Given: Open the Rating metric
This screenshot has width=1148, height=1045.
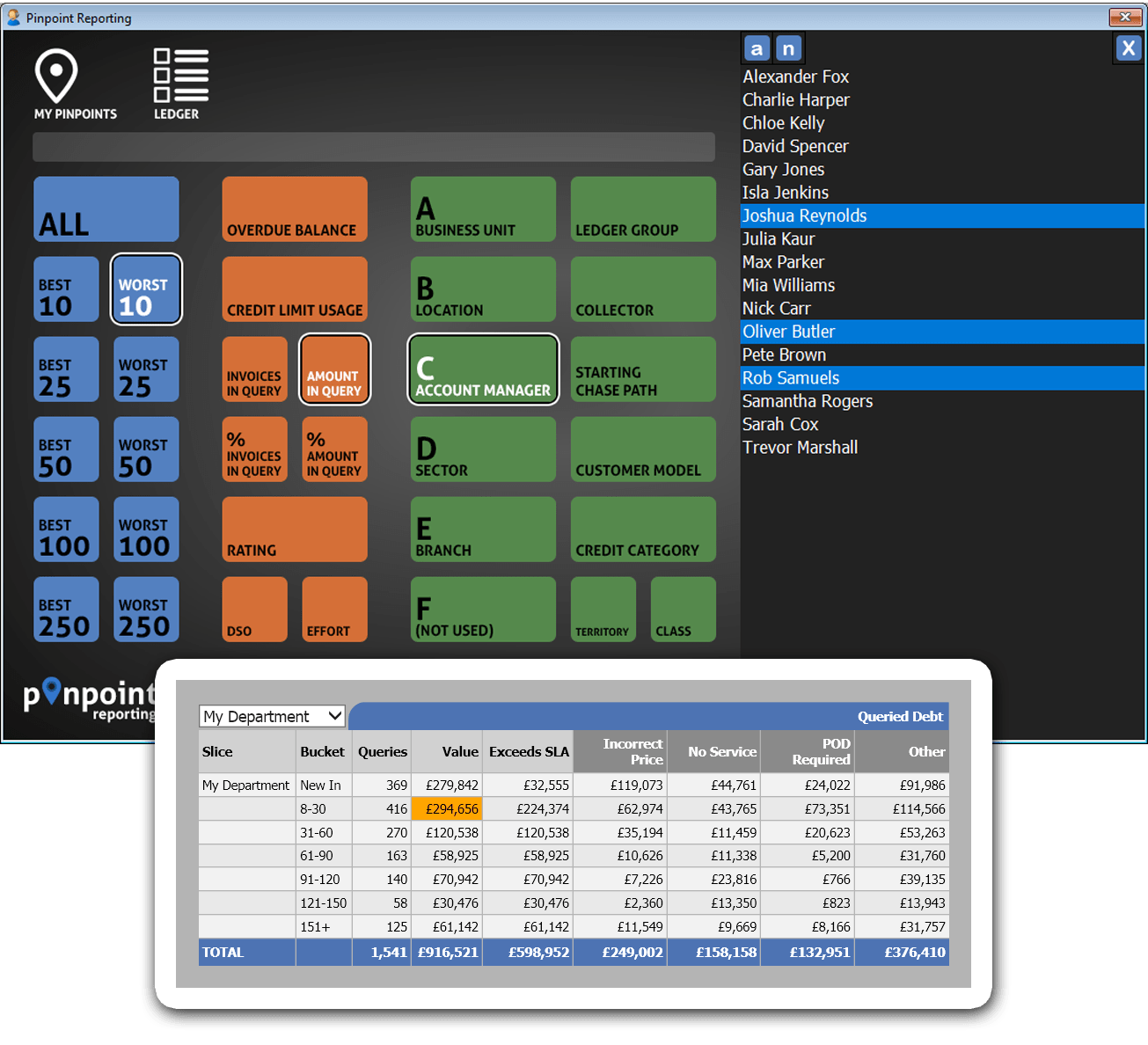Looking at the screenshot, I should coord(294,529).
